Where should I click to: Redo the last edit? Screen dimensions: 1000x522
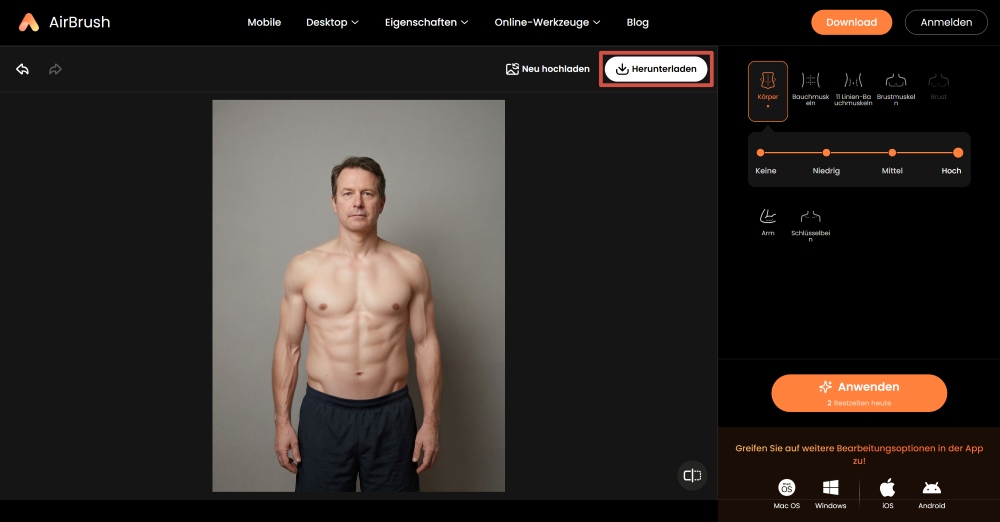[55, 69]
